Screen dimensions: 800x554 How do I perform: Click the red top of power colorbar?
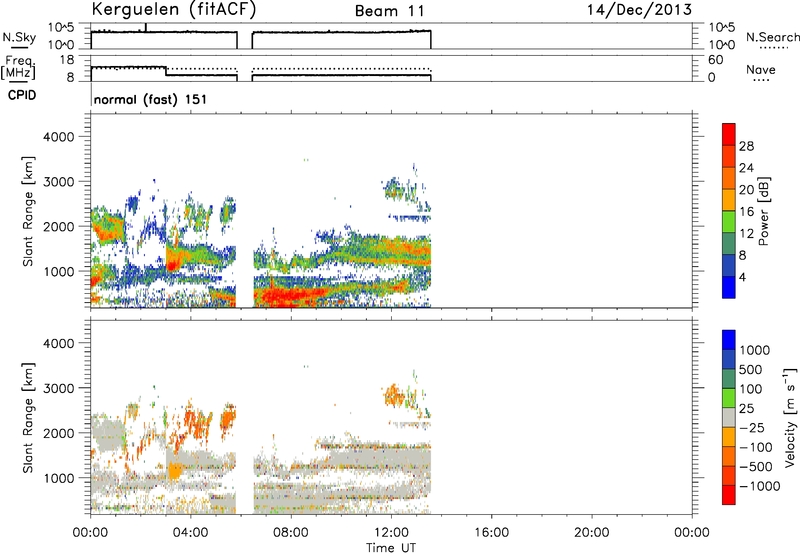(x=729, y=134)
